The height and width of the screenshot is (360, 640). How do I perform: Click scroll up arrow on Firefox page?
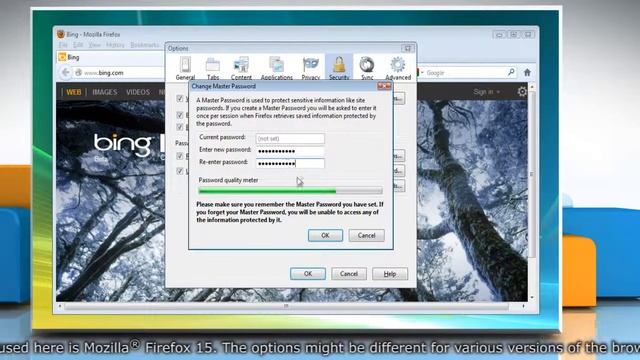click(x=531, y=87)
